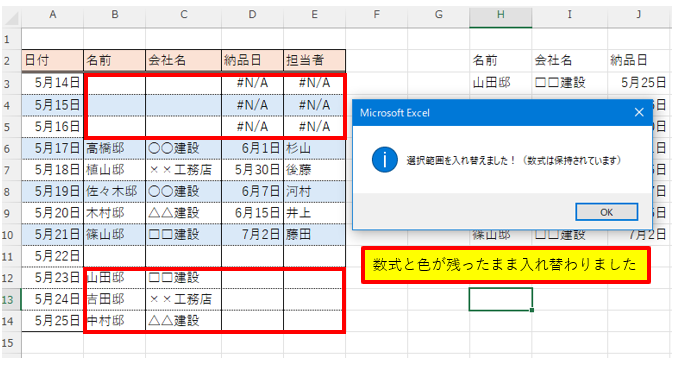The width and height of the screenshot is (678, 366).
Task: Click the blue information icon in dialog
Action: [x=384, y=160]
